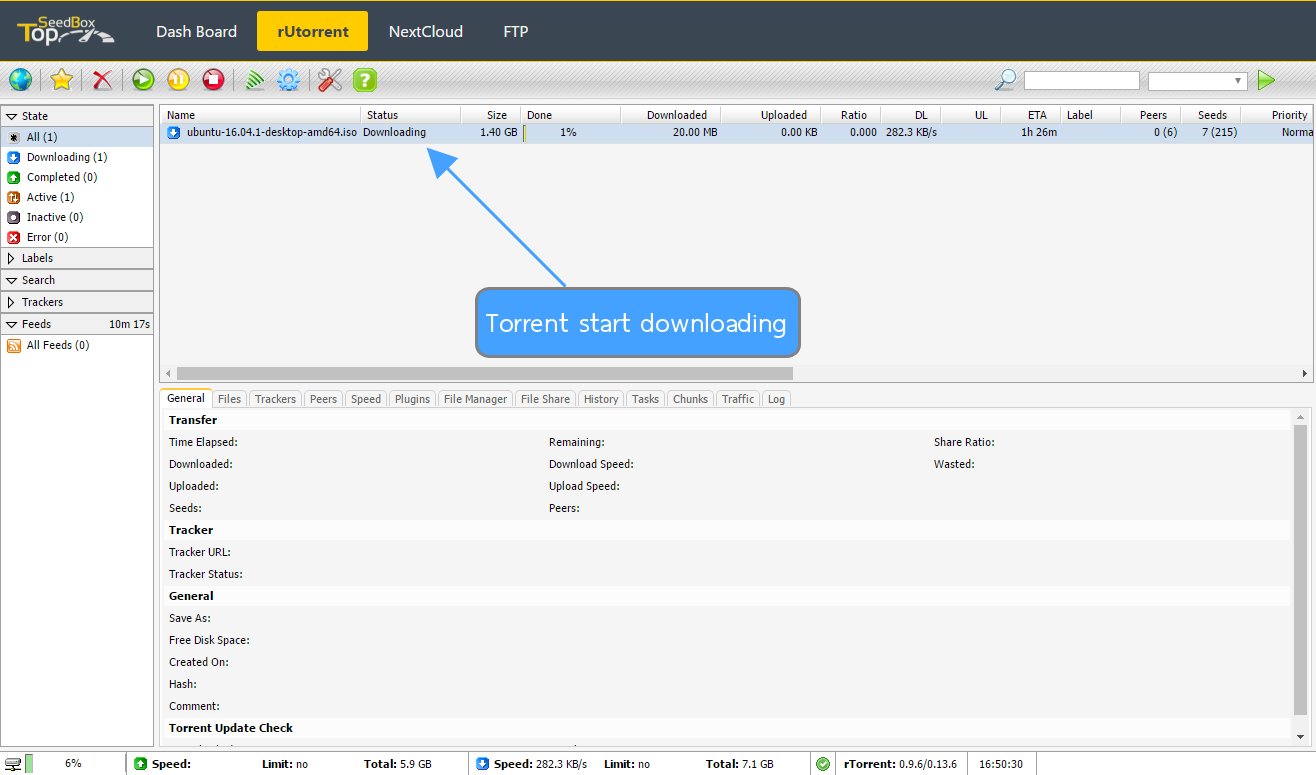The image size is (1316, 775).
Task: Click the disk usage icon in status bar
Action: click(x=13, y=764)
